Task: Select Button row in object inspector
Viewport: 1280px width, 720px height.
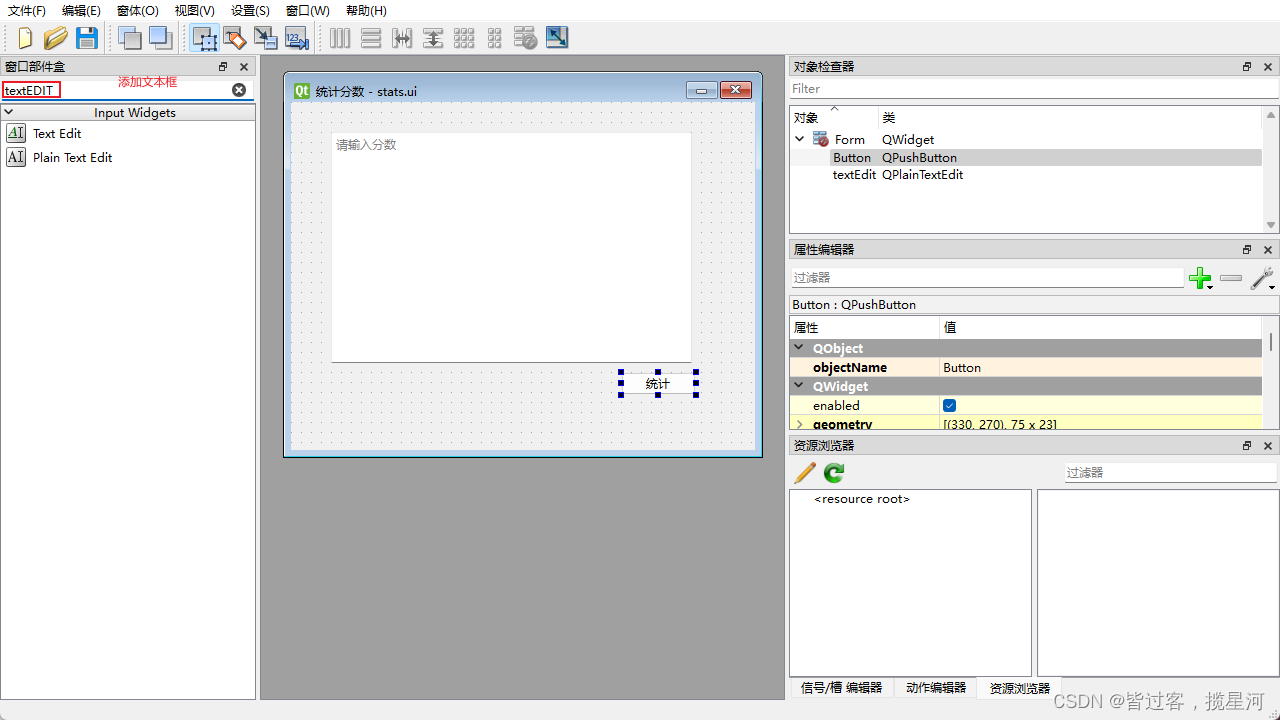Action: 1025,157
